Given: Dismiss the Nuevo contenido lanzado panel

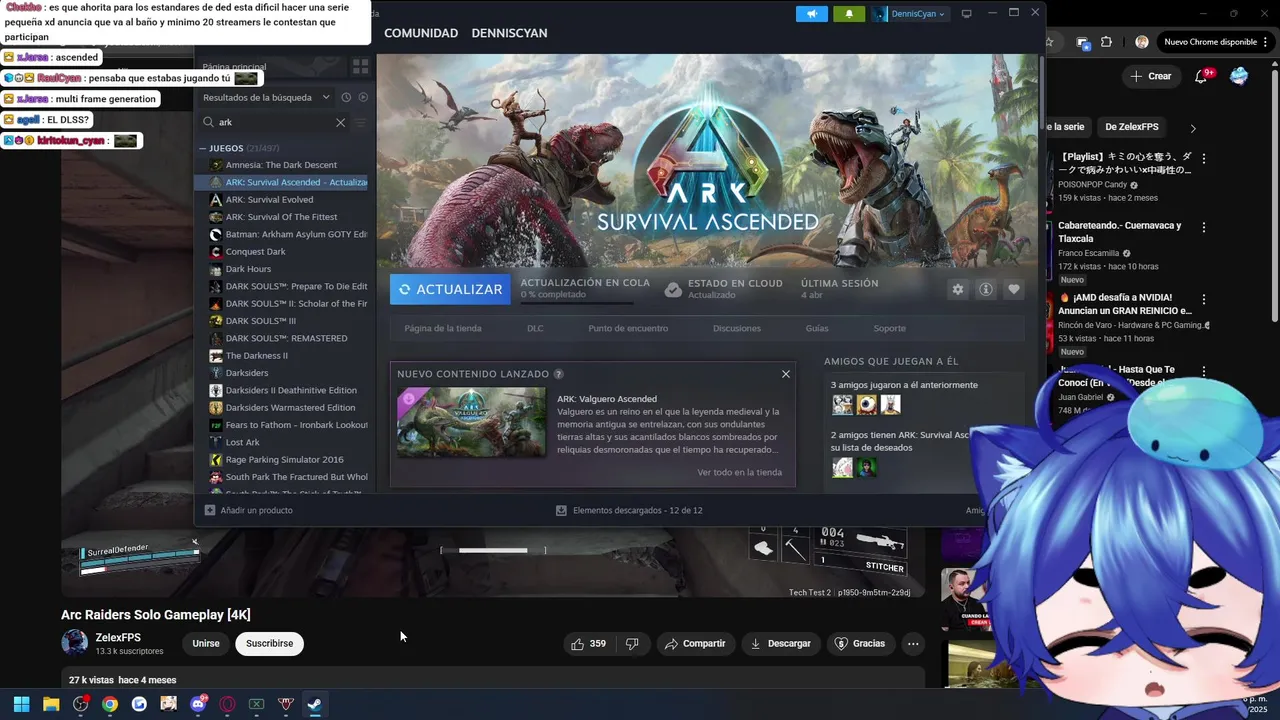Looking at the screenshot, I should [x=786, y=374].
